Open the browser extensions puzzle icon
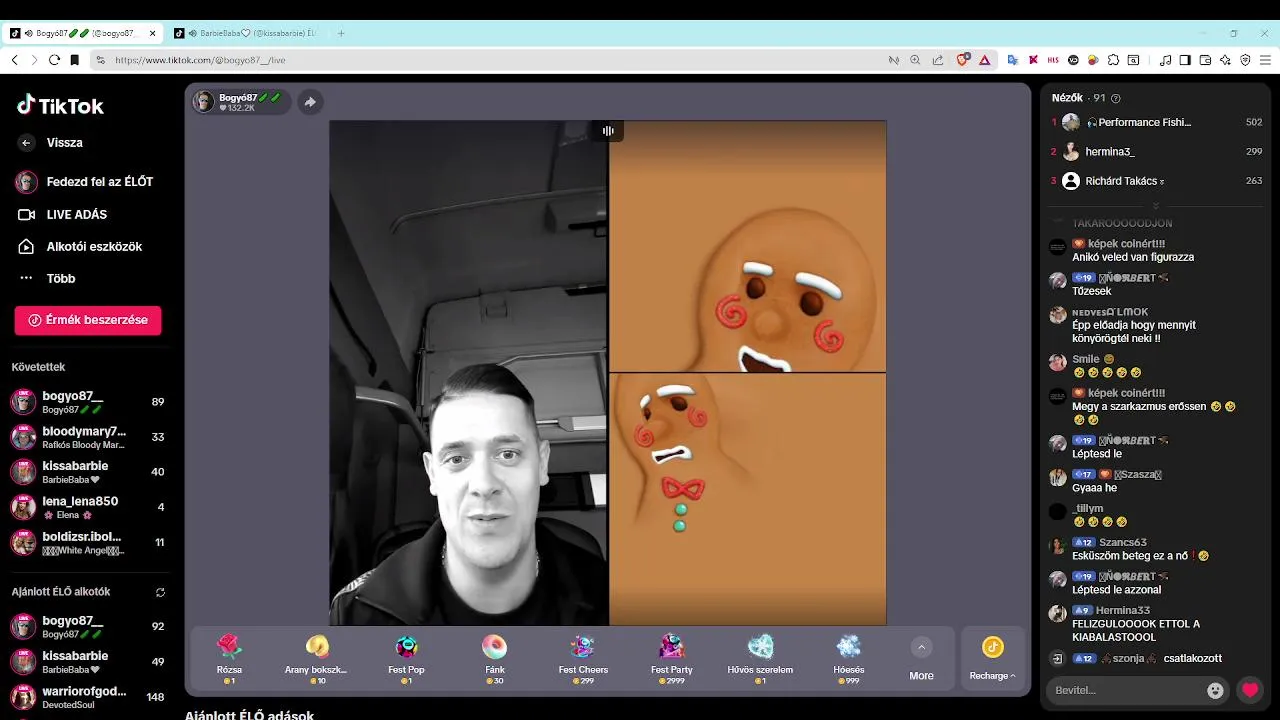1280x720 pixels. pyautogui.click(x=1113, y=60)
